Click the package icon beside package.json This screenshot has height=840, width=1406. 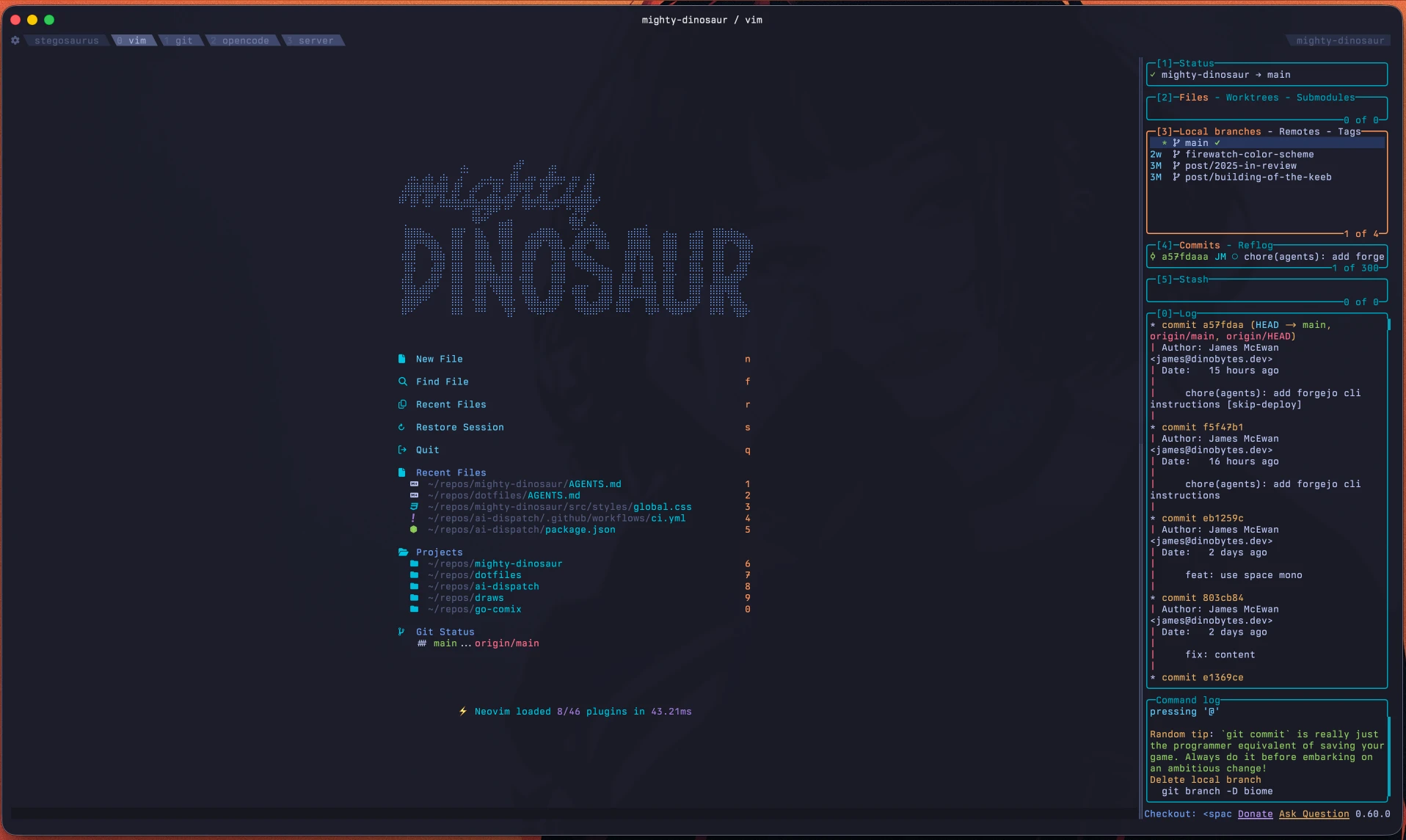414,529
